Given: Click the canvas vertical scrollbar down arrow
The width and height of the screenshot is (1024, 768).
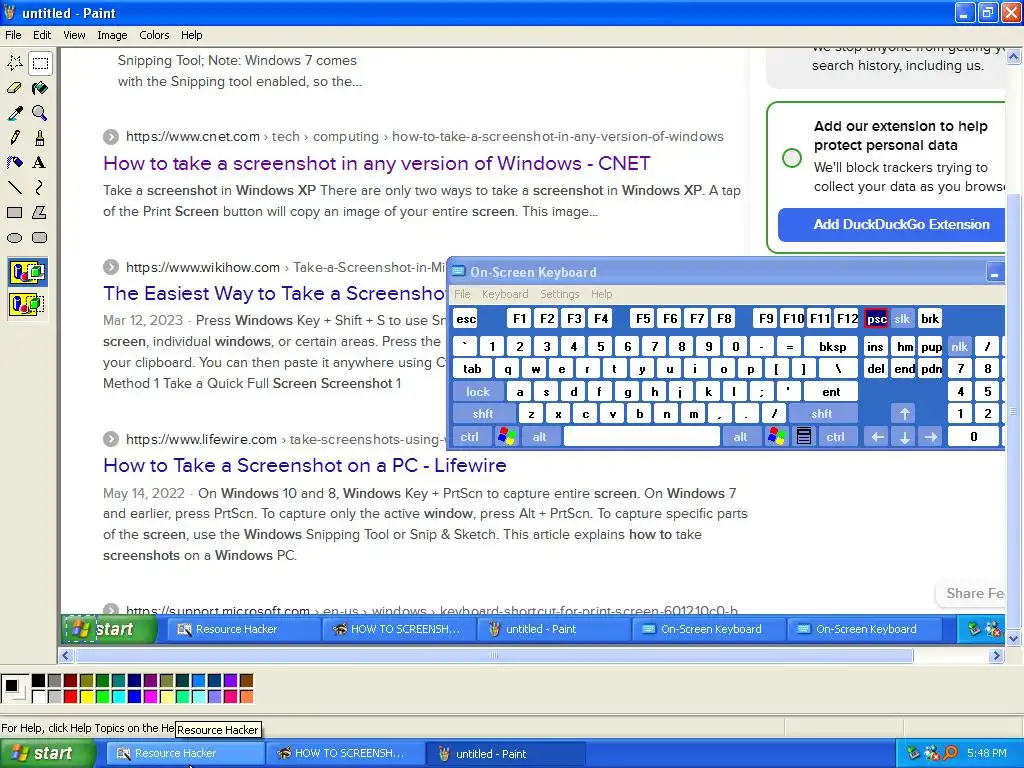Looking at the screenshot, I should pyautogui.click(x=1014, y=639).
